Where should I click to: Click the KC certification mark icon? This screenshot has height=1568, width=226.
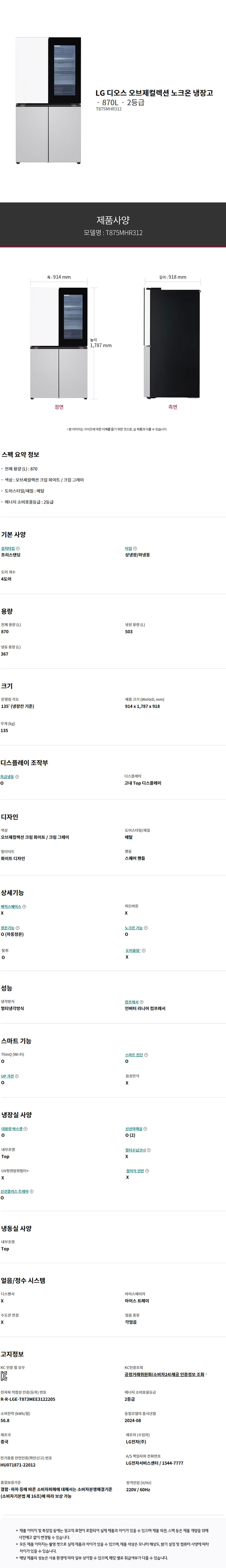(x=4, y=1376)
